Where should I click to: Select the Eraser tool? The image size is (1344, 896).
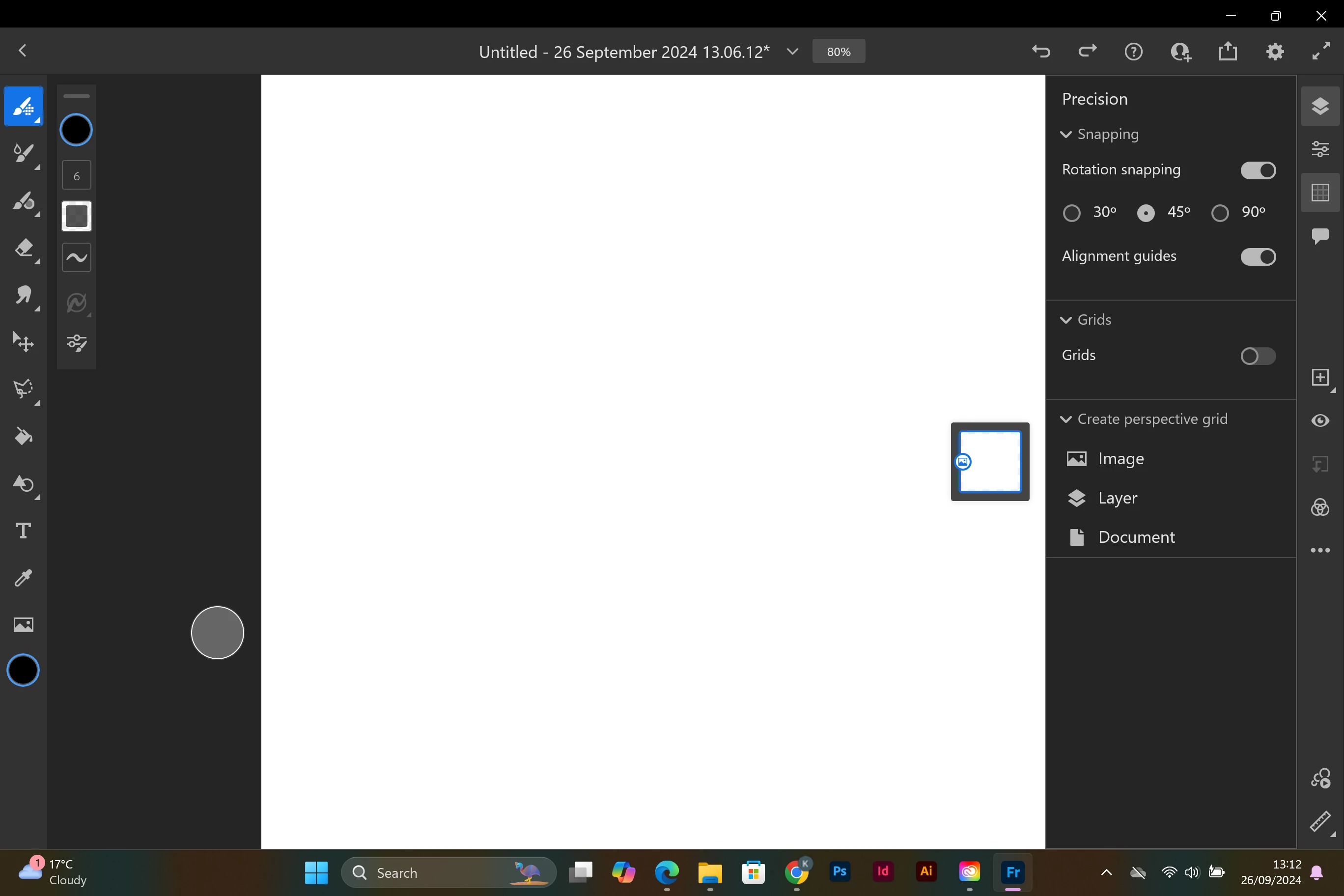(x=24, y=248)
